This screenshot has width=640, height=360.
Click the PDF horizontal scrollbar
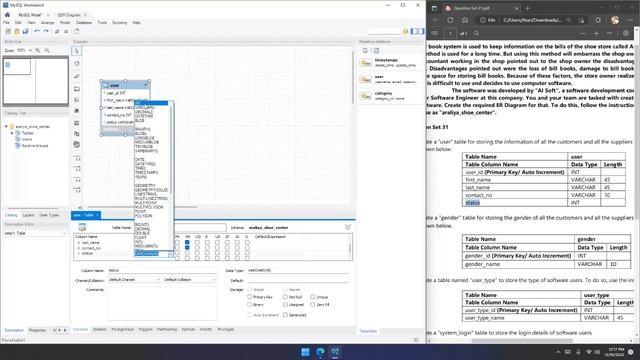pos(522,340)
